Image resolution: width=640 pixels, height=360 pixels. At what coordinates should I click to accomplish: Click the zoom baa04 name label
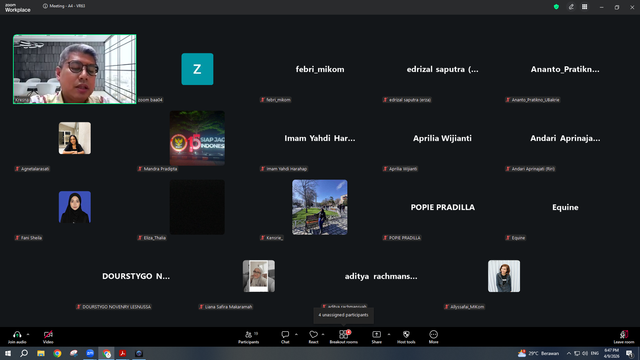(x=150, y=100)
